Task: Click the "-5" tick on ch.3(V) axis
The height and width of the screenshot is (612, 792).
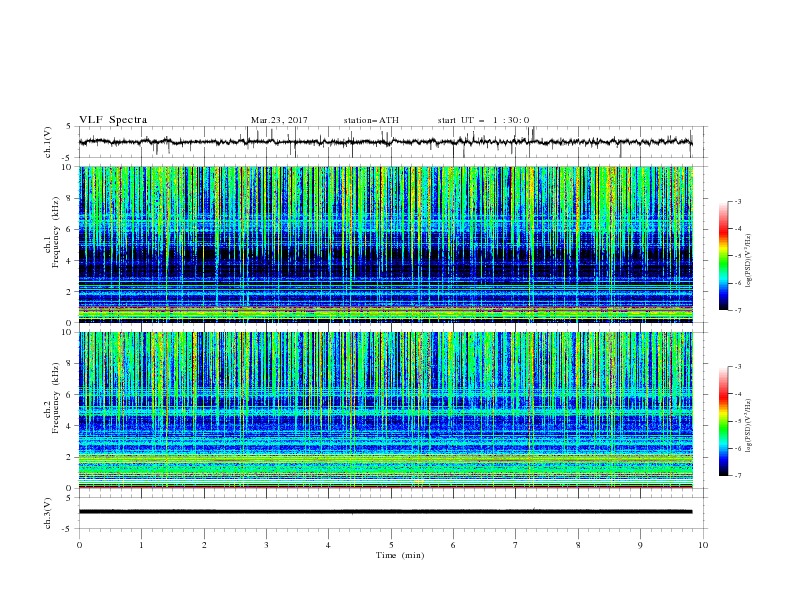Action: [x=67, y=529]
